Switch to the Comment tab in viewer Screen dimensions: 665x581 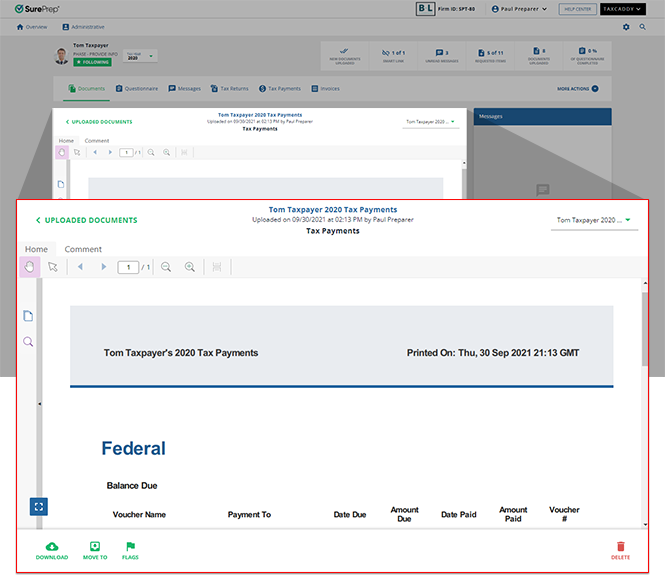(83, 249)
